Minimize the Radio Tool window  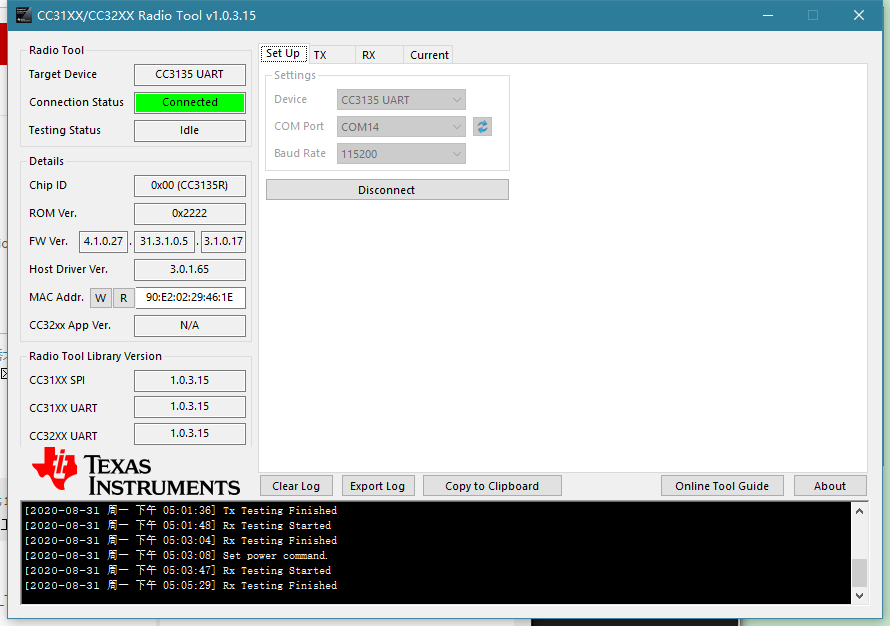coord(767,15)
